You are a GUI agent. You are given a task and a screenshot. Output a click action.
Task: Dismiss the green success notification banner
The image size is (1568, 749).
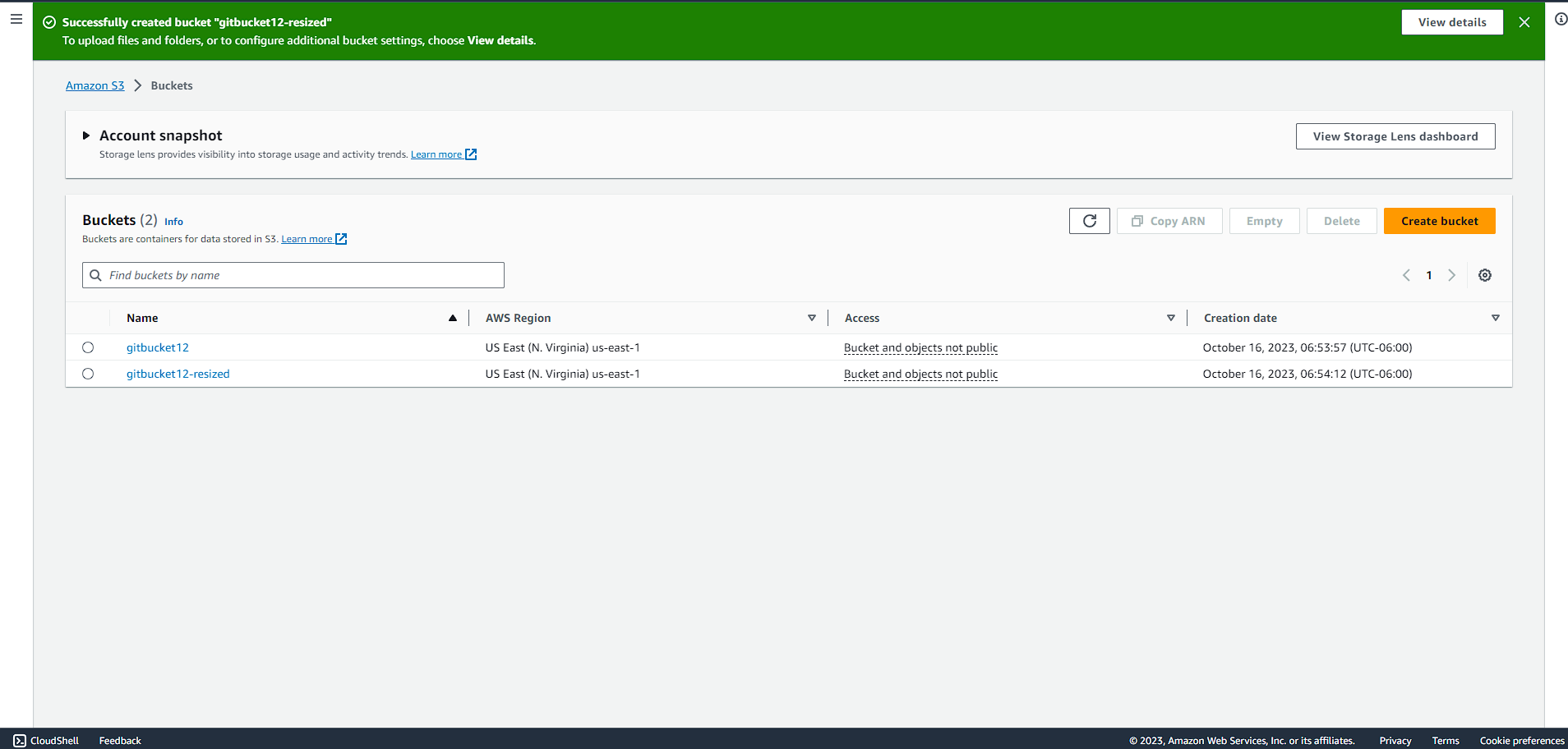click(1524, 22)
